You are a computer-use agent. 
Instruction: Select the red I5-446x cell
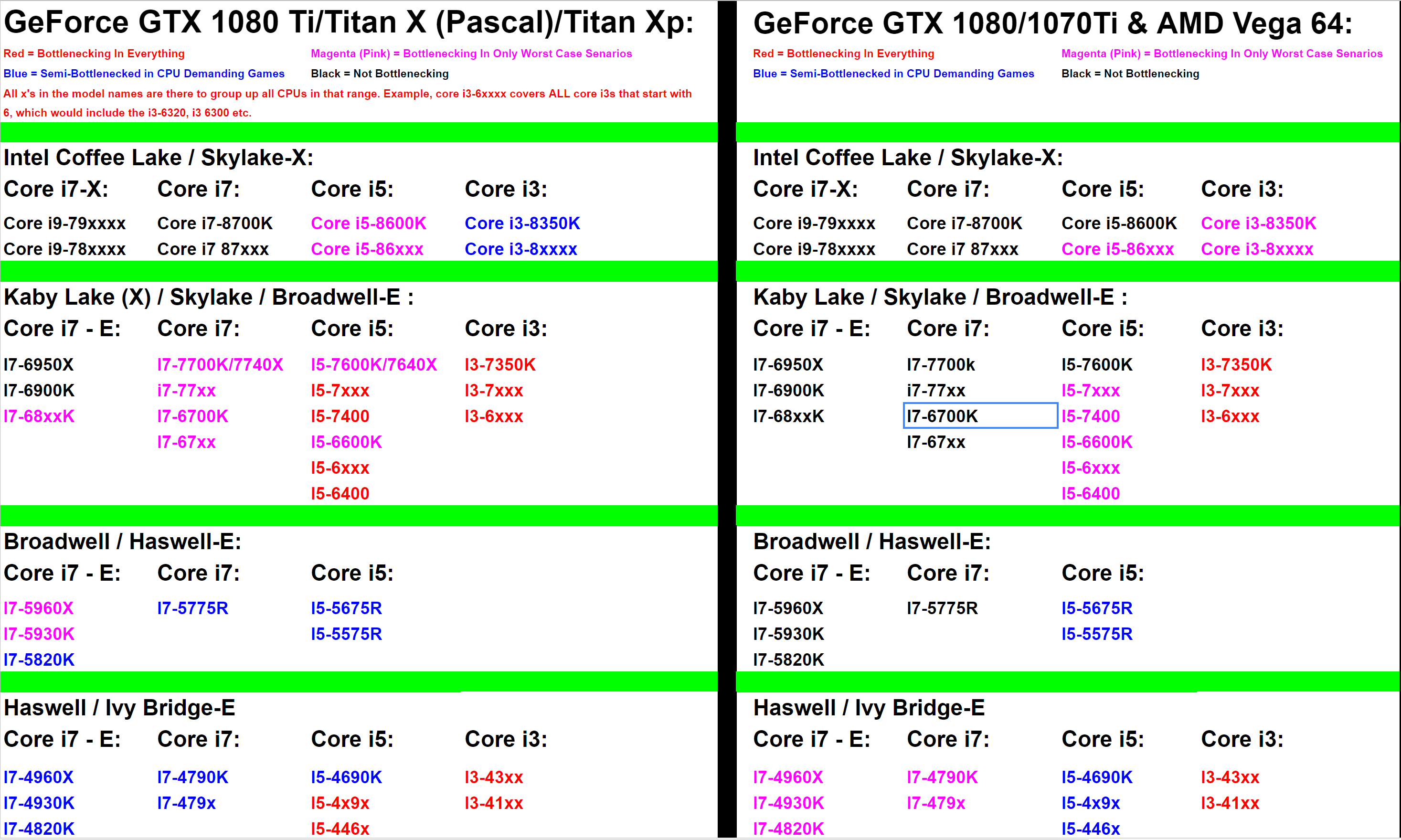pos(340,829)
